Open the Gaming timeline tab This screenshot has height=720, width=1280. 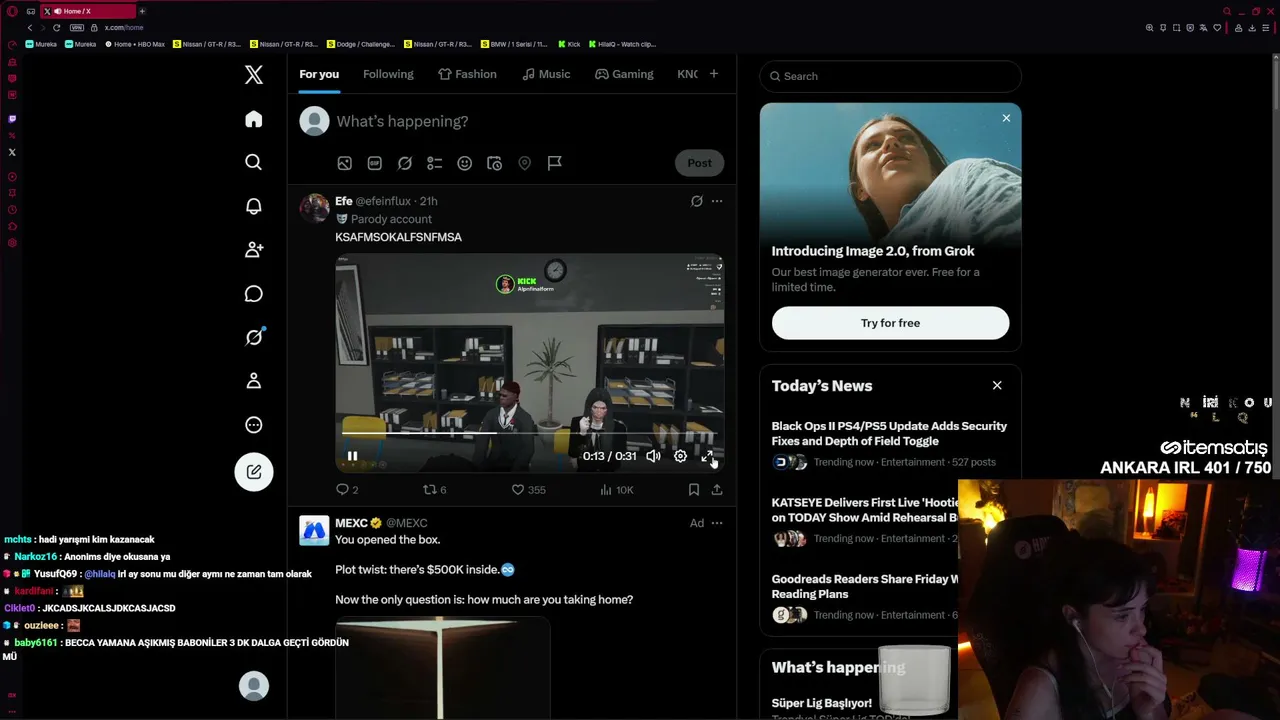pyautogui.click(x=624, y=74)
